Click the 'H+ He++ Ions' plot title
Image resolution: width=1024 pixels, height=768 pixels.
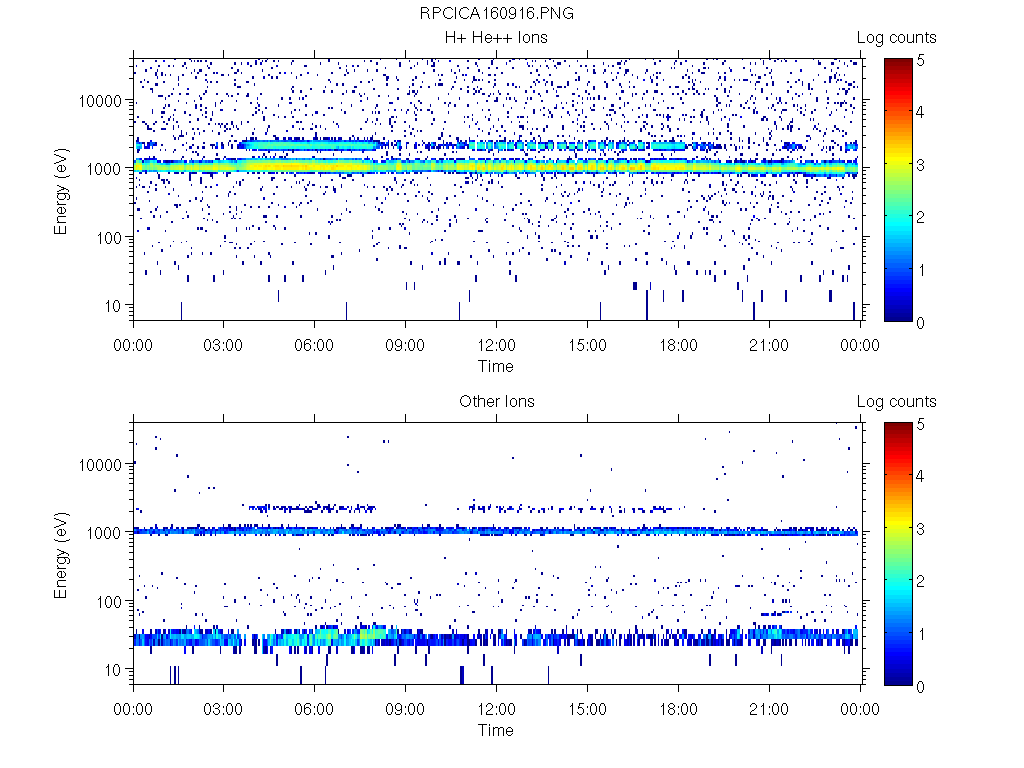point(496,37)
